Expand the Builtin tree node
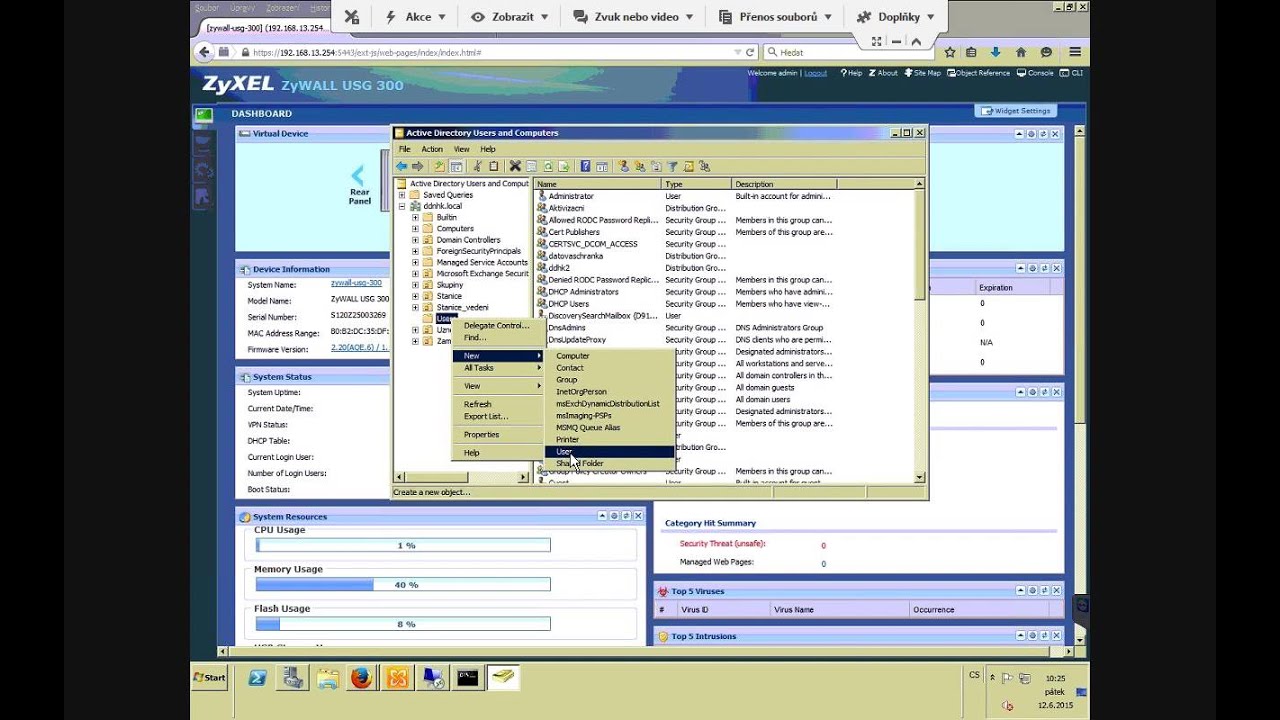 [415, 217]
